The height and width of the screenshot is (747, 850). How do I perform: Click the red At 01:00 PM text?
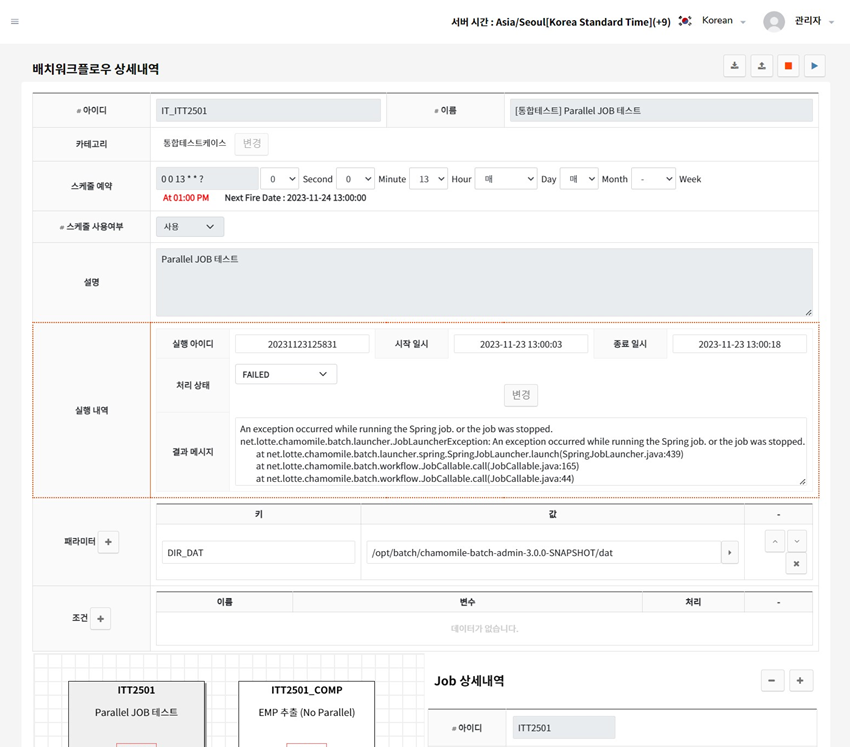pos(186,198)
